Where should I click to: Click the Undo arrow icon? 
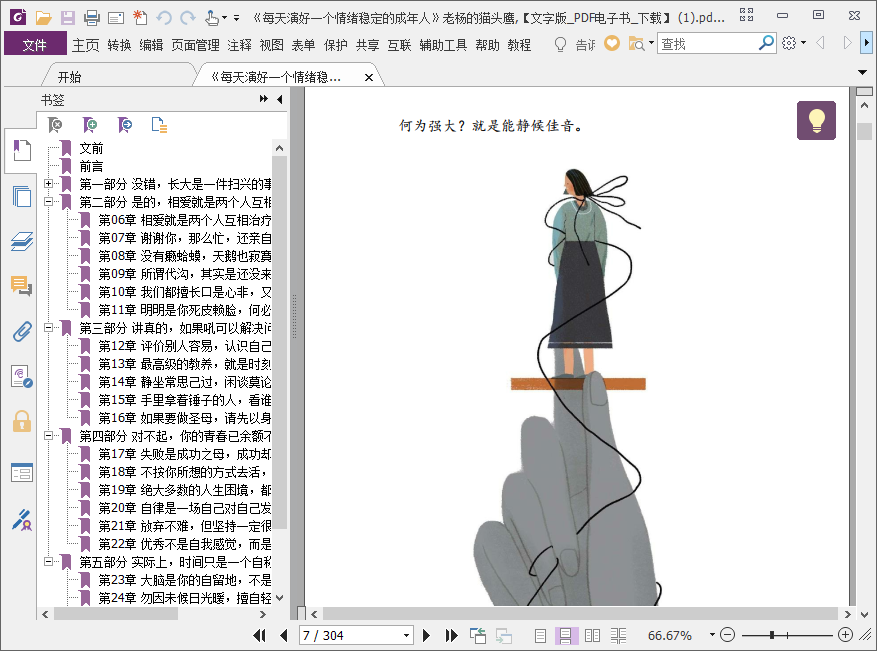pos(164,18)
